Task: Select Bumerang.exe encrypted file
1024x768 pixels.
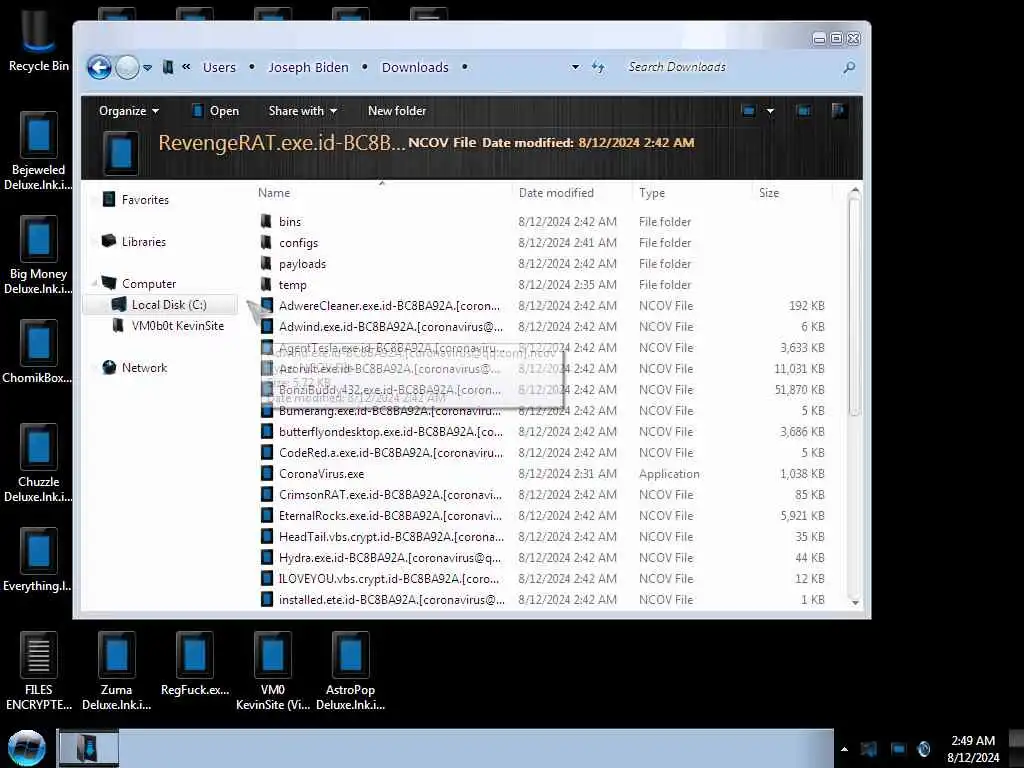Action: pyautogui.click(x=390, y=411)
